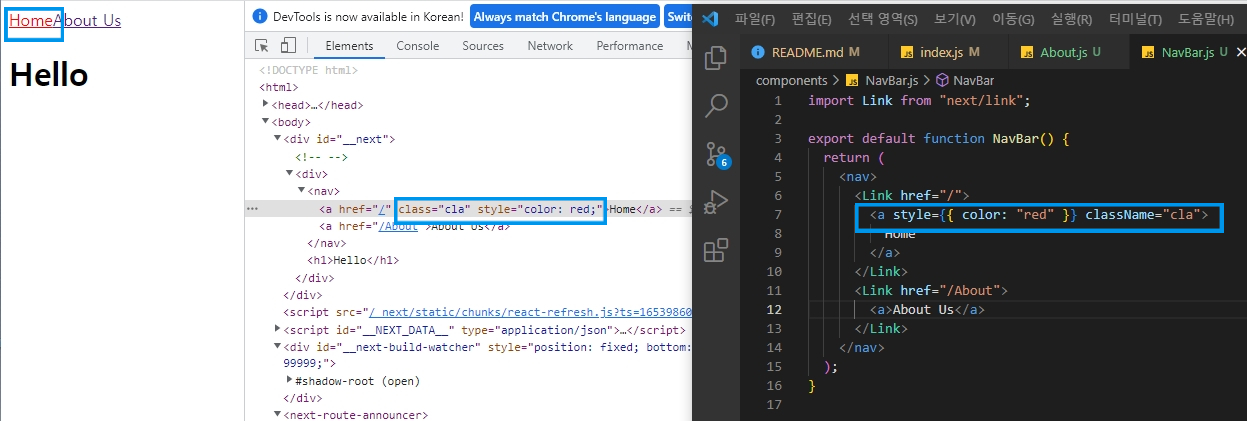Open 편집(E) menu in VS Code
The height and width of the screenshot is (421, 1247).
click(811, 19)
